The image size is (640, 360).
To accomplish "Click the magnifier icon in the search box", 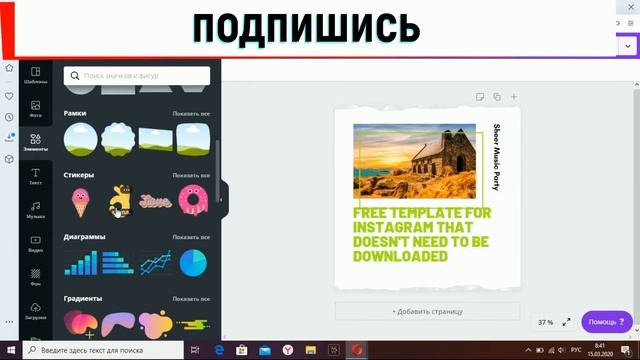I will pos(75,76).
